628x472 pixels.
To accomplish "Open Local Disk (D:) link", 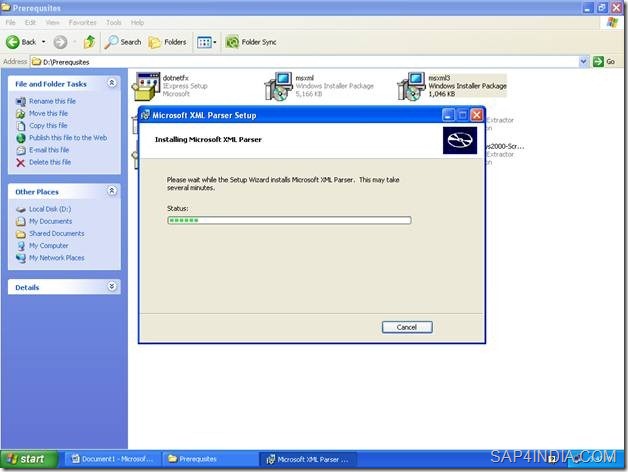I will pyautogui.click(x=50, y=209).
